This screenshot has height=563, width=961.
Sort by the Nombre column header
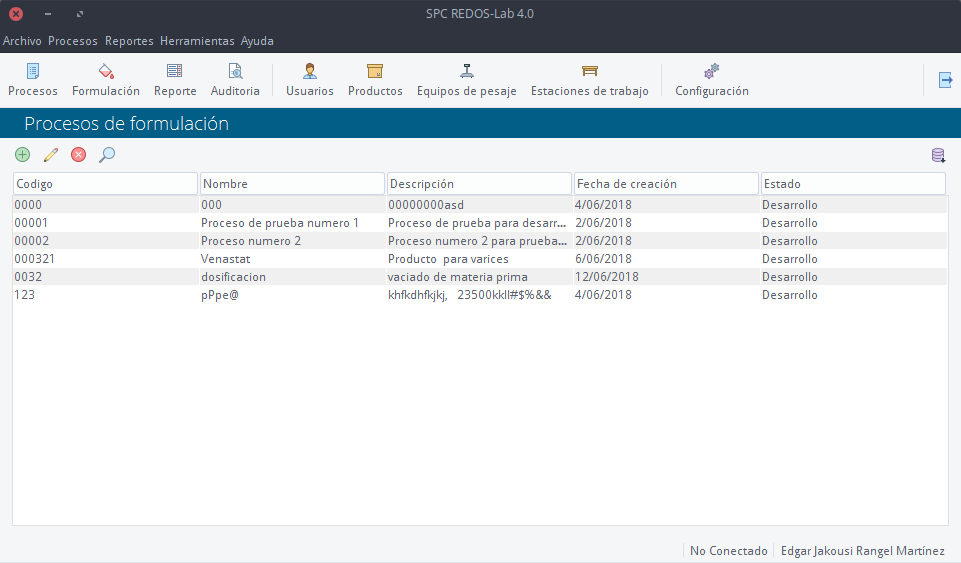pyautogui.click(x=292, y=184)
